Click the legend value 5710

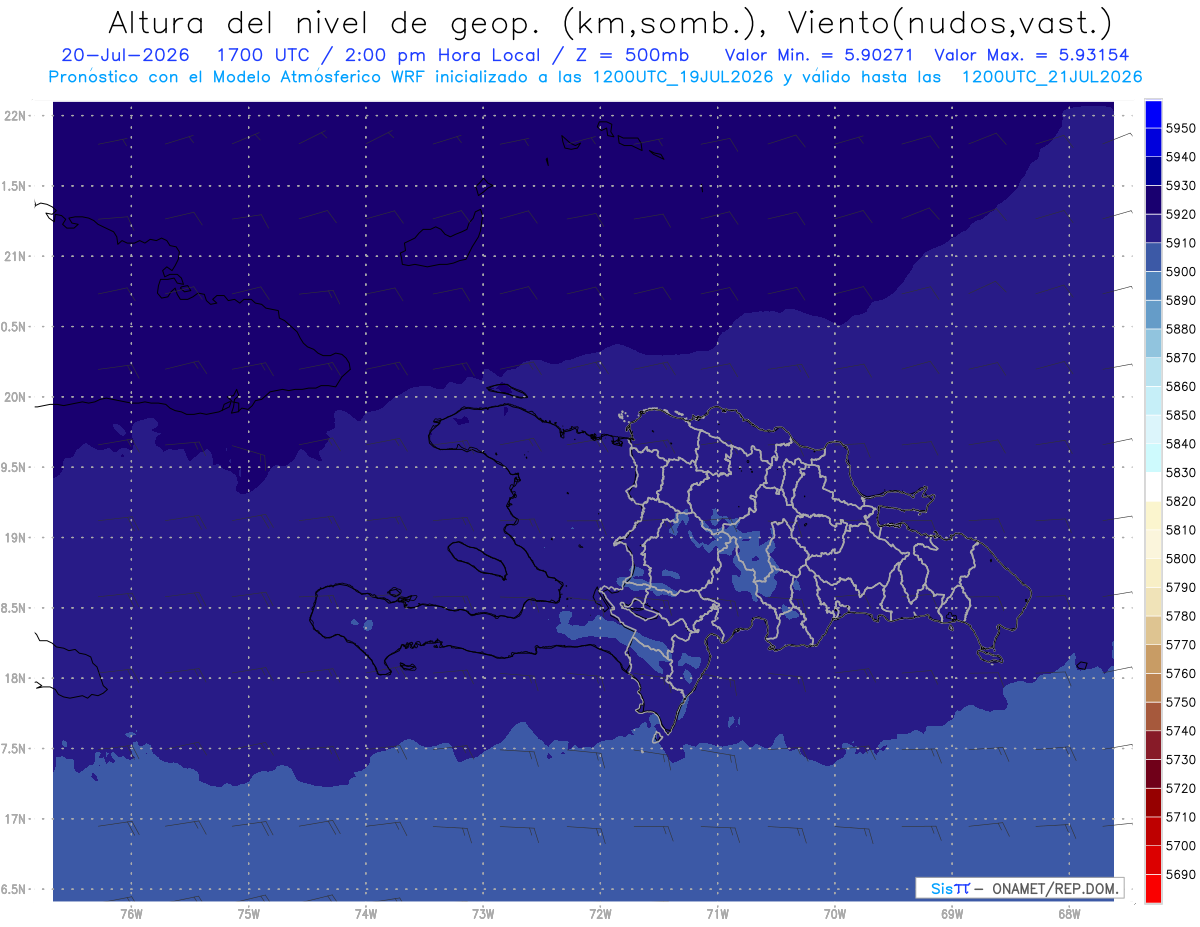(x=1180, y=817)
